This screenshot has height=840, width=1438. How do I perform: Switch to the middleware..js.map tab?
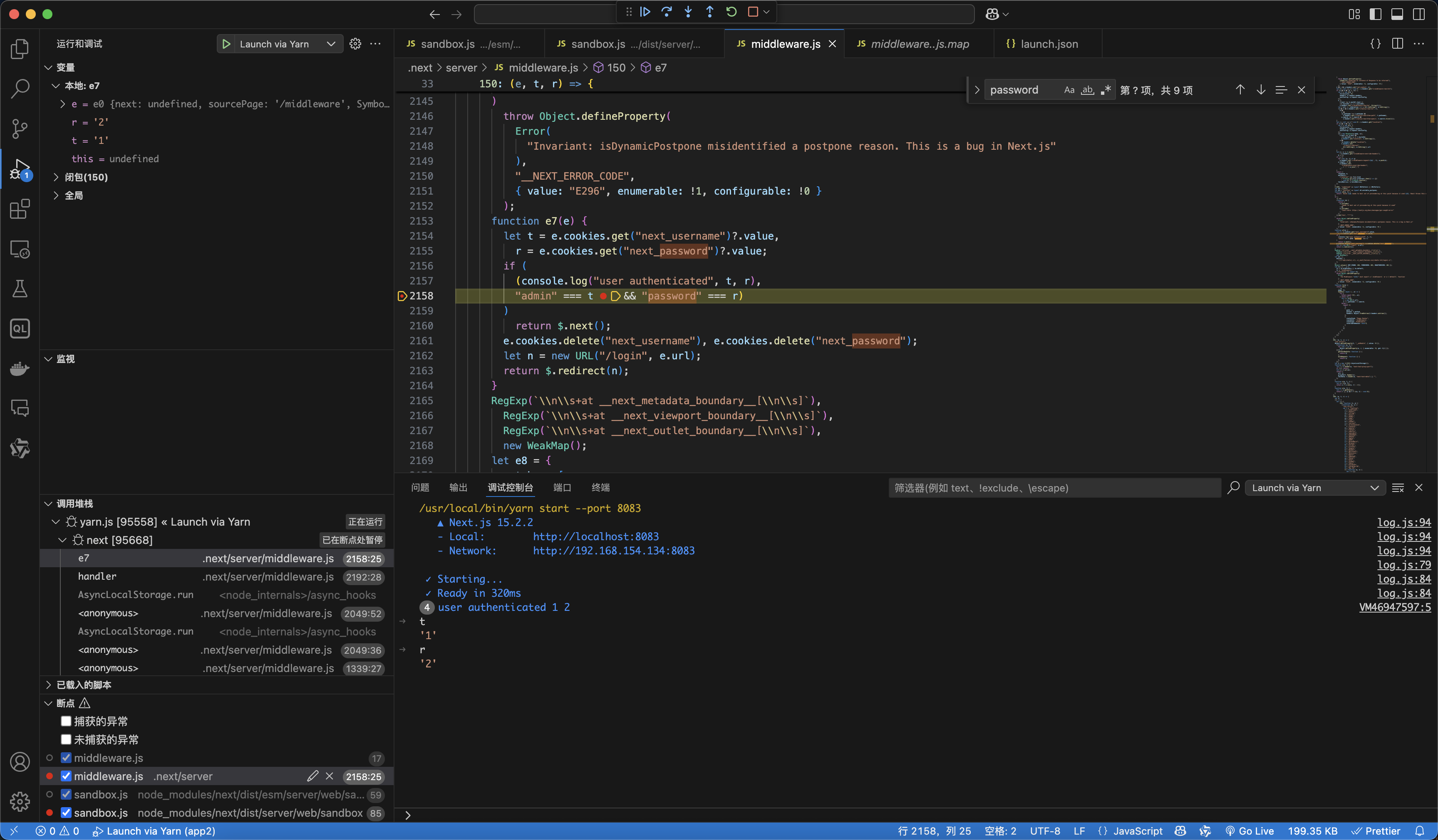click(x=919, y=44)
